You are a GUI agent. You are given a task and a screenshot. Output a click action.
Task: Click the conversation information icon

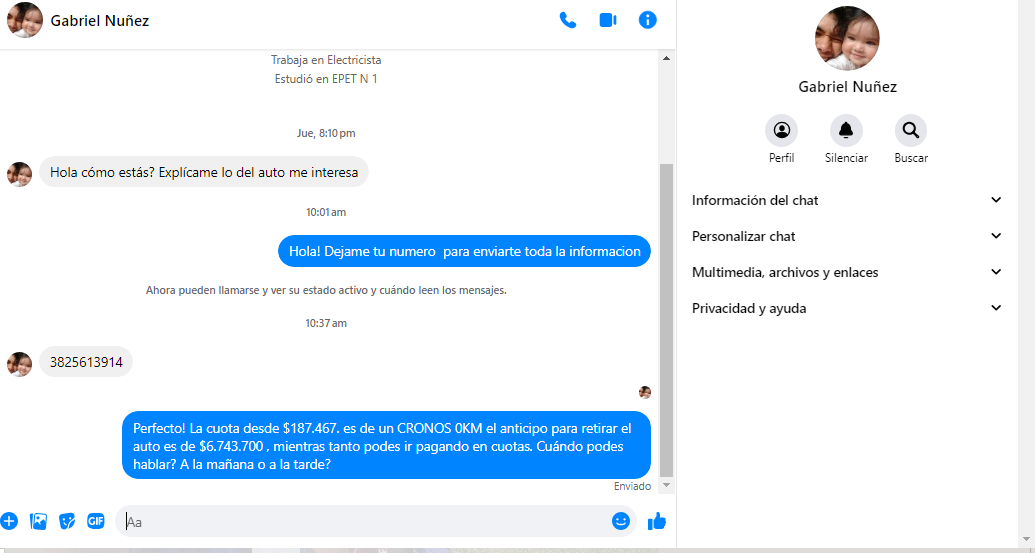tap(648, 20)
